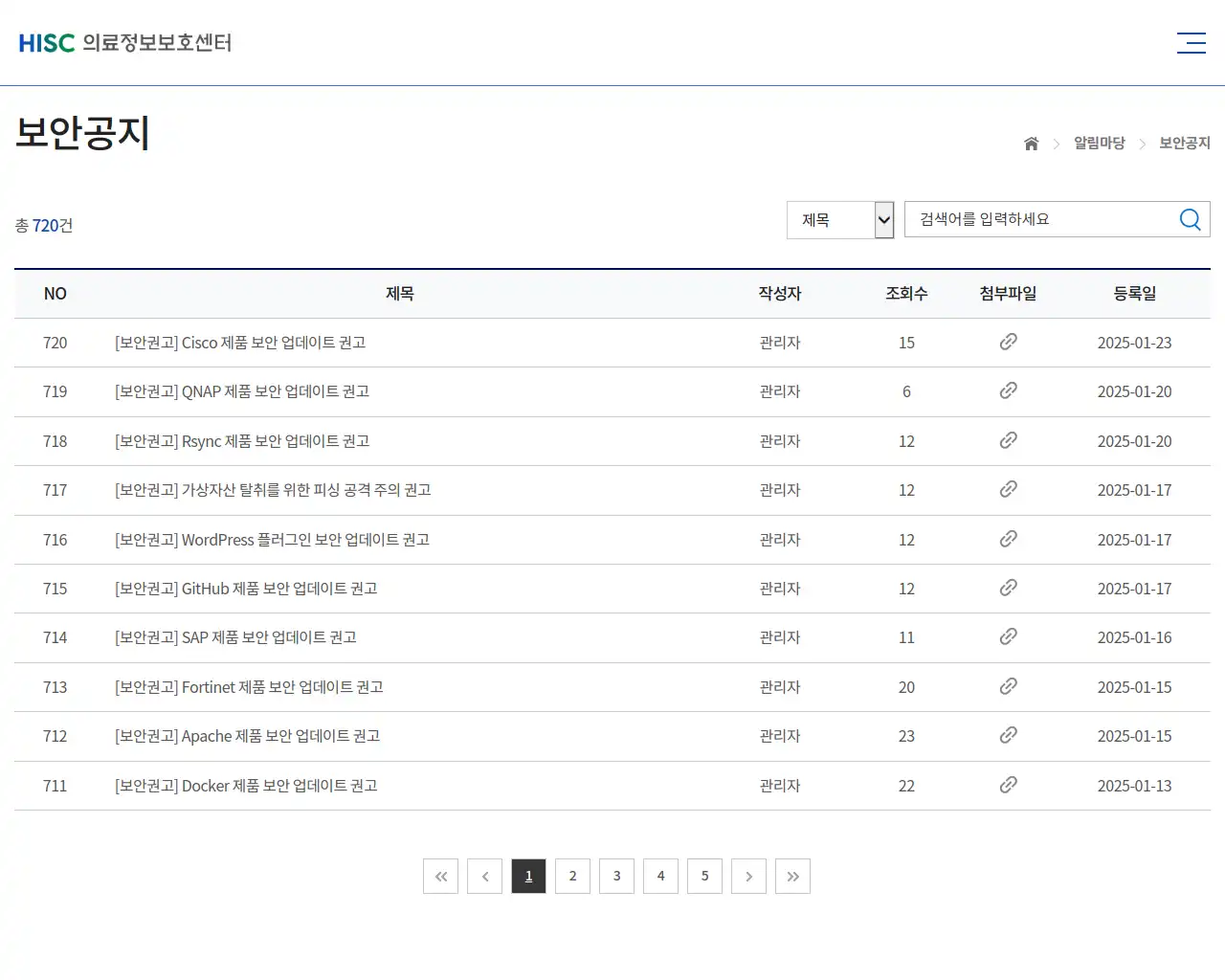Screen dimensions: 1225x980
Task: Go to page 3 of the notices
Action: (x=616, y=876)
